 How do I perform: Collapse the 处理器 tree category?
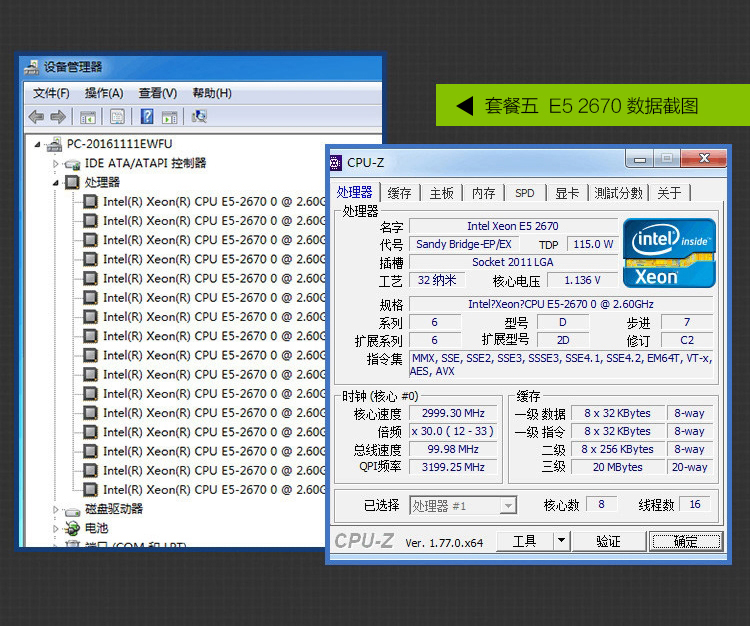55,183
